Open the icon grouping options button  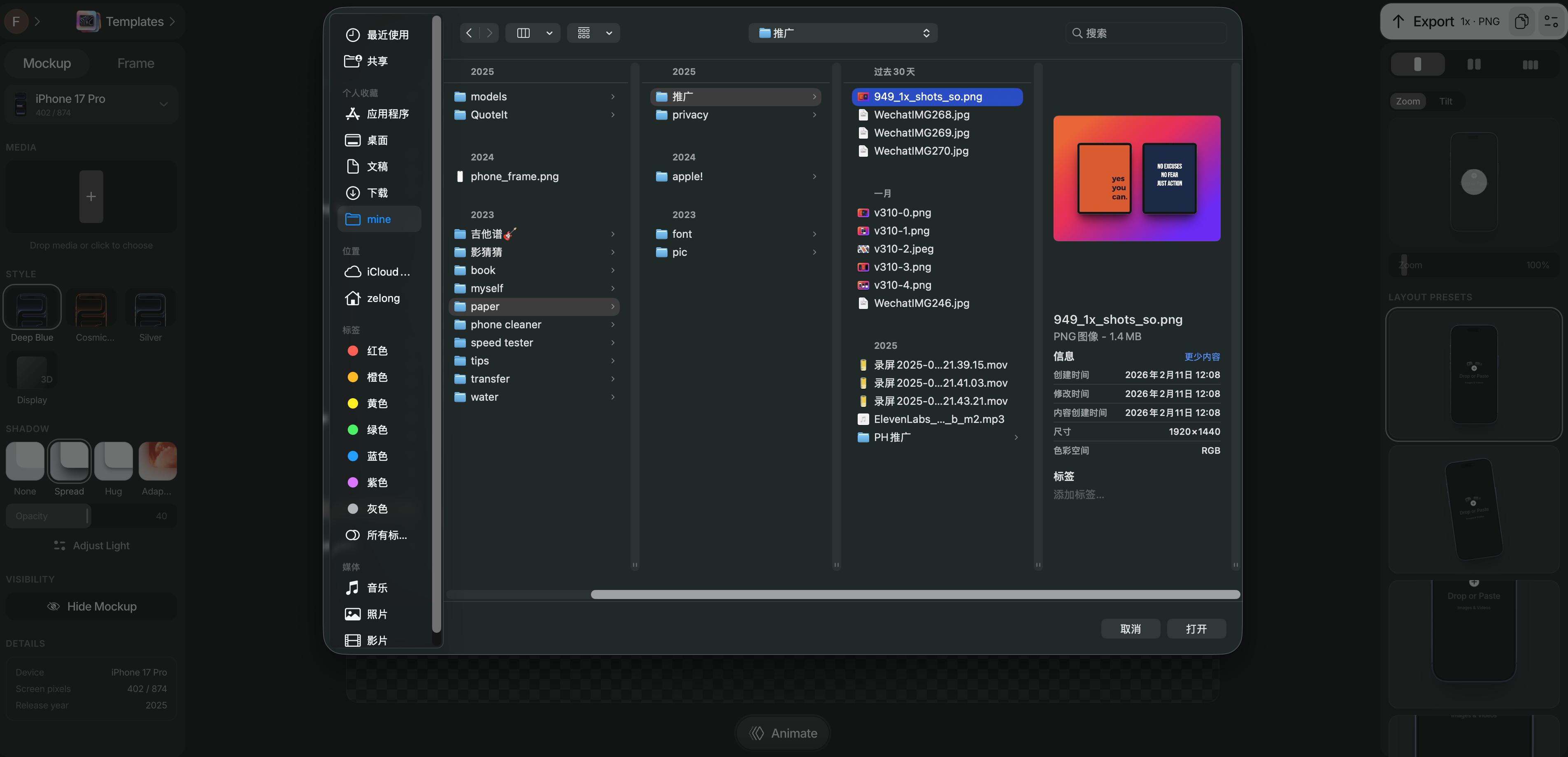coord(584,33)
